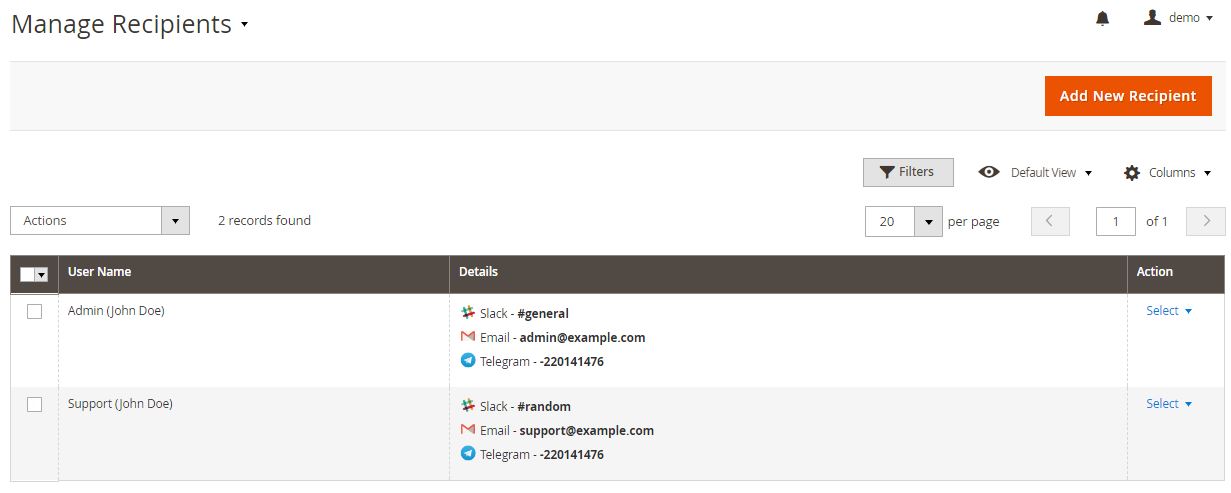Screen dimensions: 1231x493
Task: Click the demo user account icon
Action: click(1152, 17)
